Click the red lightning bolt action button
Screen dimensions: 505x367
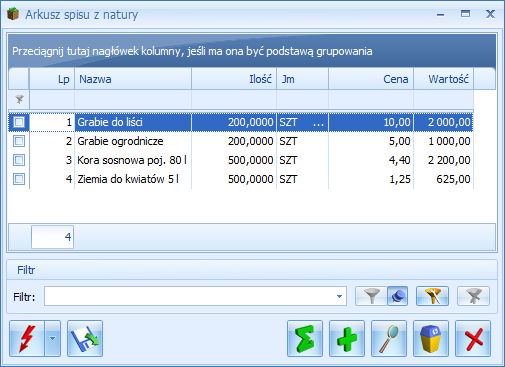[x=27, y=339]
